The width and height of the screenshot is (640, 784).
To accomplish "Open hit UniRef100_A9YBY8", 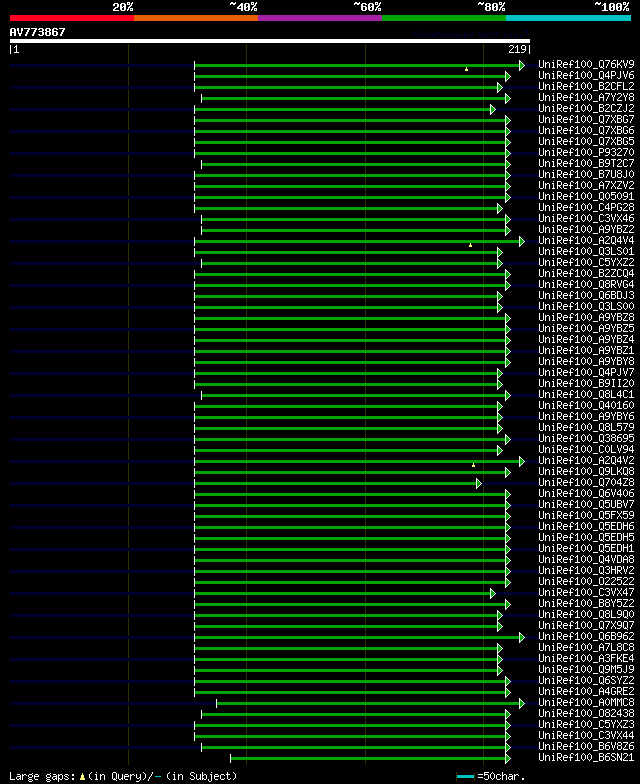I will point(586,362).
